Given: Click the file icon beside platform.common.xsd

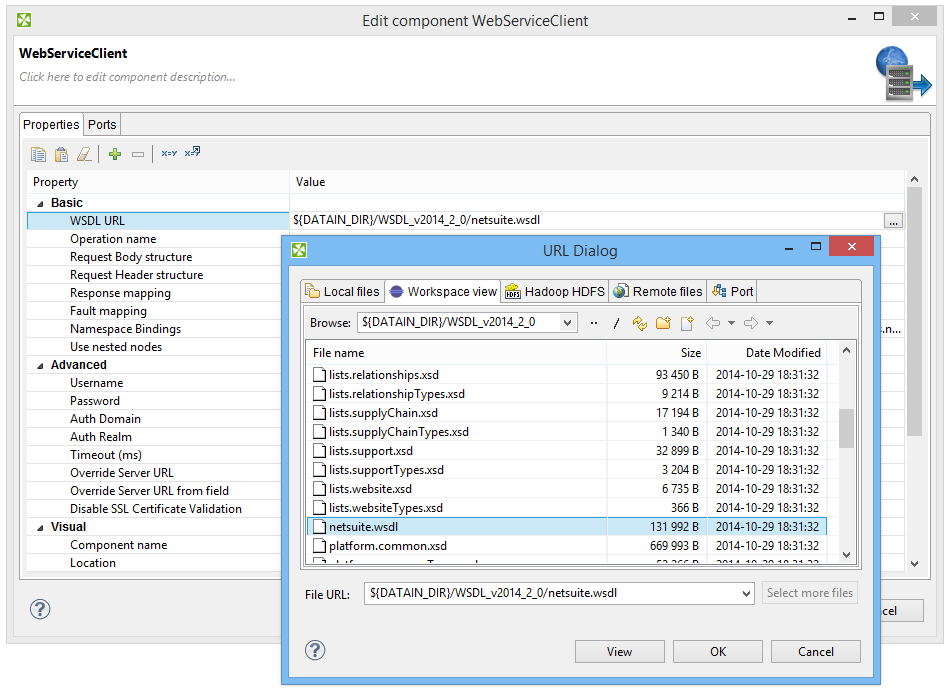Looking at the screenshot, I should (x=319, y=546).
